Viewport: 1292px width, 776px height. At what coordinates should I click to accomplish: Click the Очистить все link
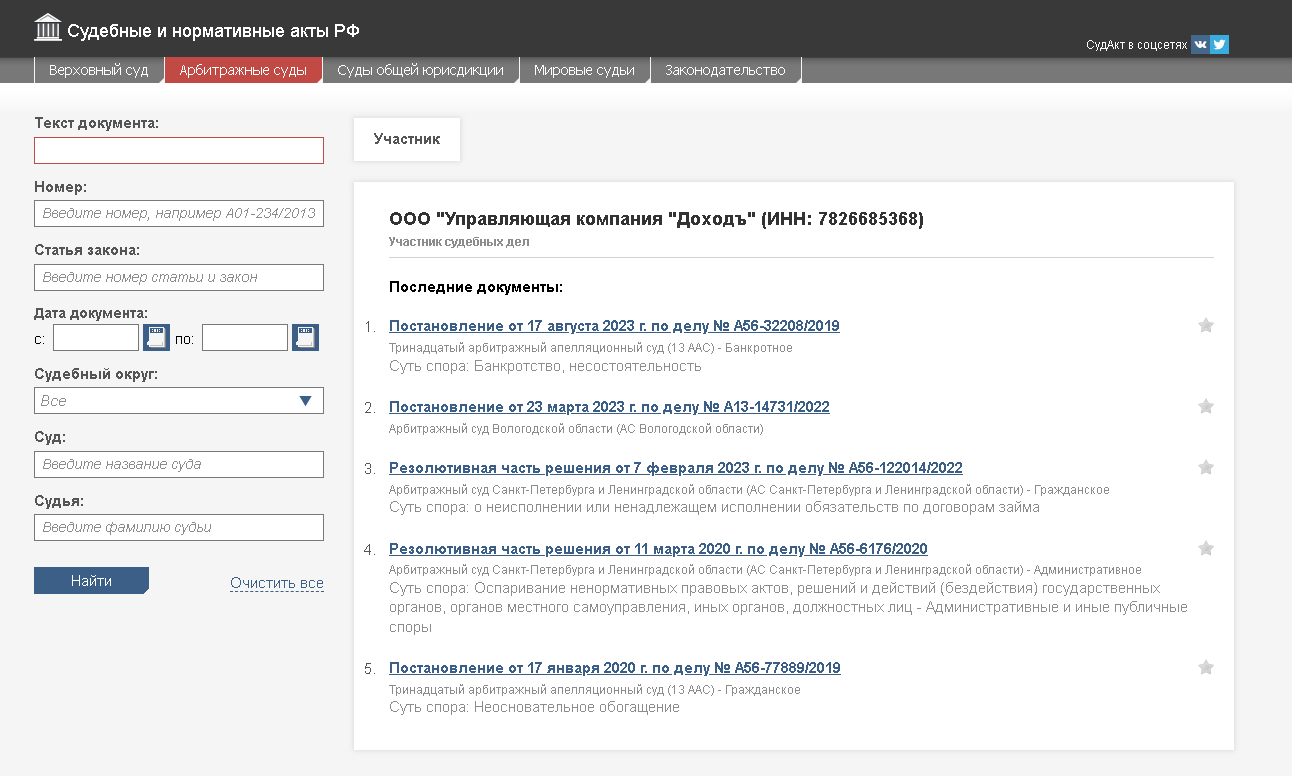[277, 583]
